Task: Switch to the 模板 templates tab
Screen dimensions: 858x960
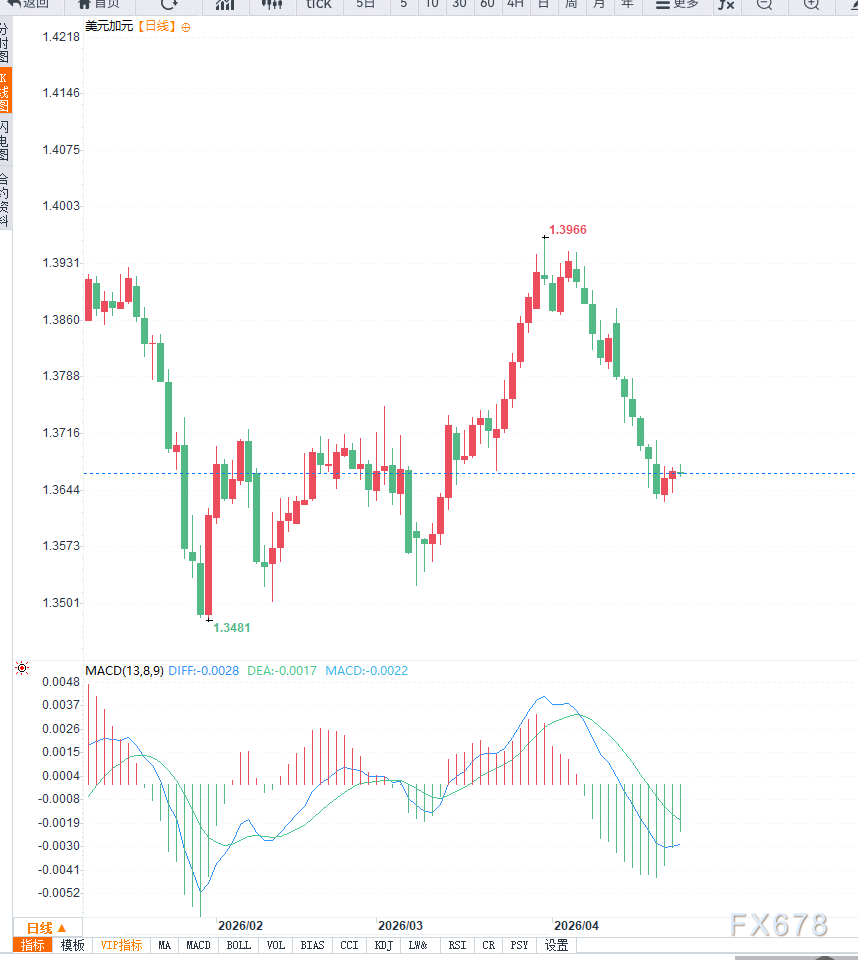Action: coord(72,945)
